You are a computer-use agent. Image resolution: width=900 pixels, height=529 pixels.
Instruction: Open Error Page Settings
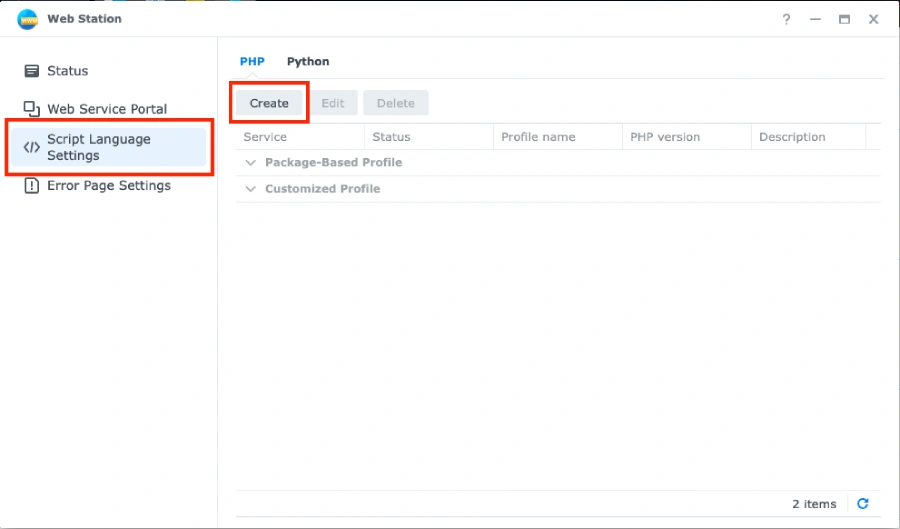pos(108,186)
